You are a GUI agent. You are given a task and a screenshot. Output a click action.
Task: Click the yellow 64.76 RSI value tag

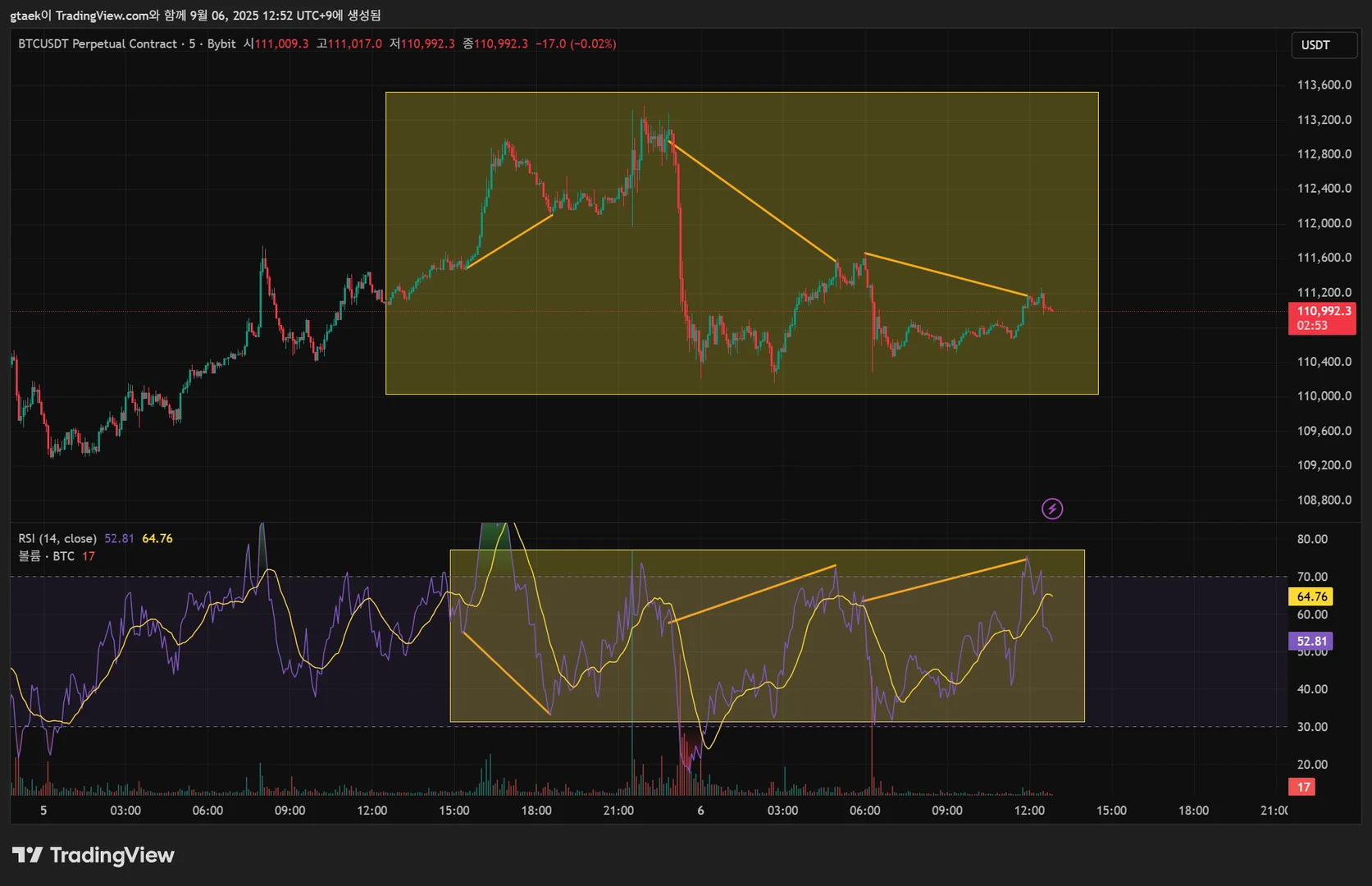(x=1310, y=596)
